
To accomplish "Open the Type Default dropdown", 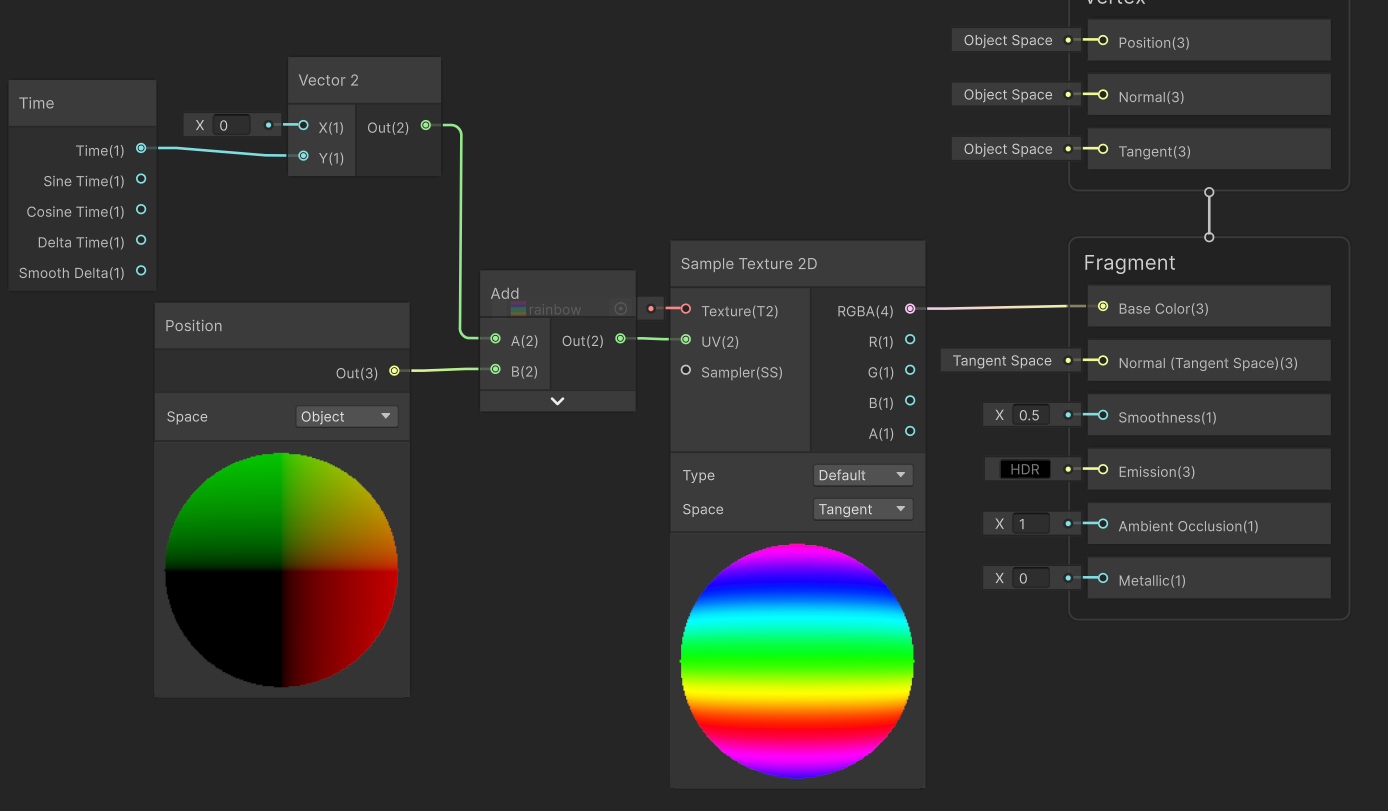I will click(x=863, y=475).
